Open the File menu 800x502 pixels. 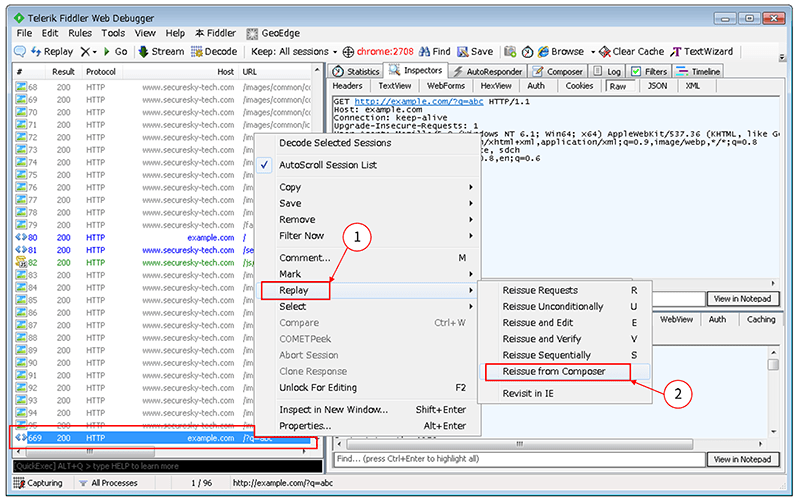[x=24, y=33]
